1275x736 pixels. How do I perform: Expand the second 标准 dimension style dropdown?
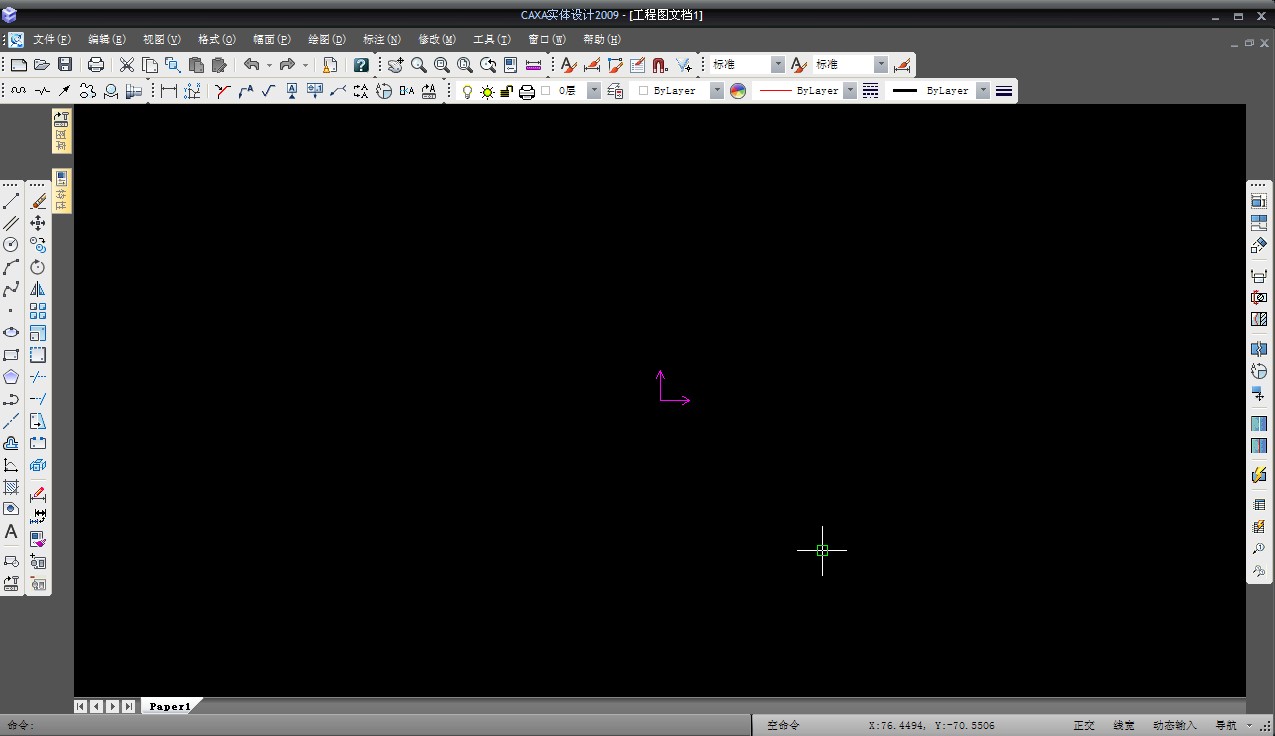tap(881, 65)
